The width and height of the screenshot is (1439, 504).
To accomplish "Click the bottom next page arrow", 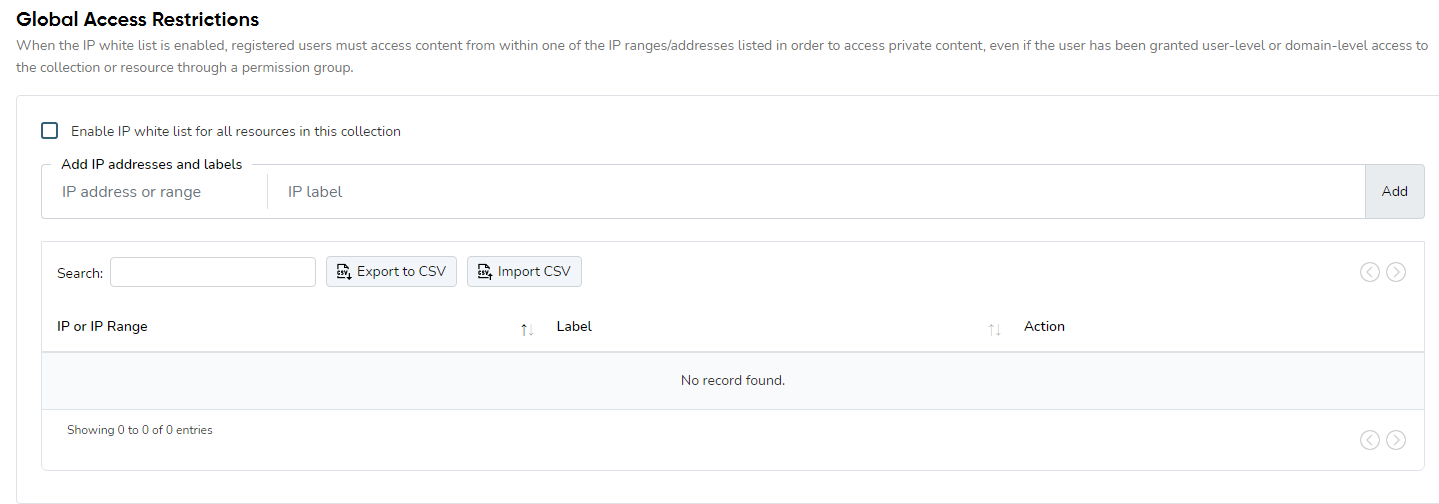I will click(x=1396, y=440).
